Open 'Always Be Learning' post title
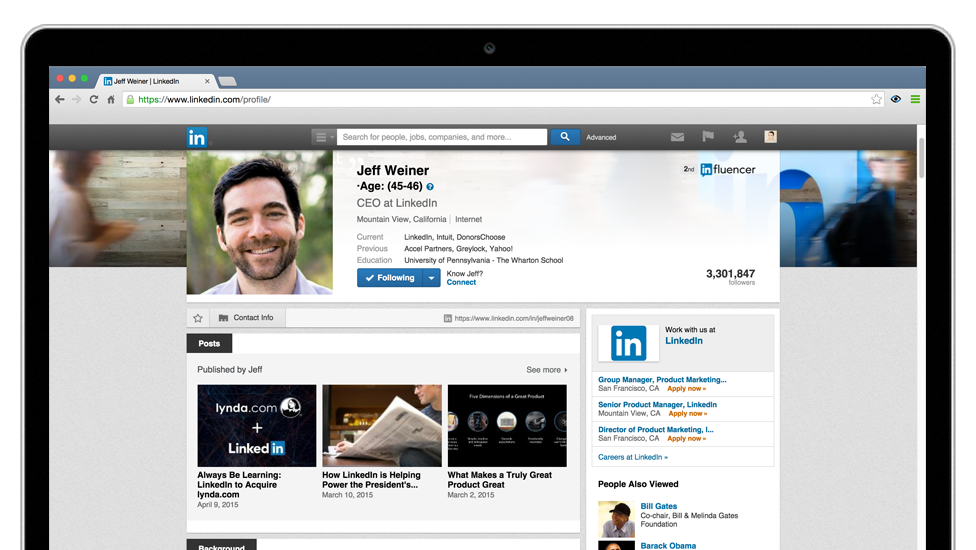The height and width of the screenshot is (550, 976). [239, 485]
